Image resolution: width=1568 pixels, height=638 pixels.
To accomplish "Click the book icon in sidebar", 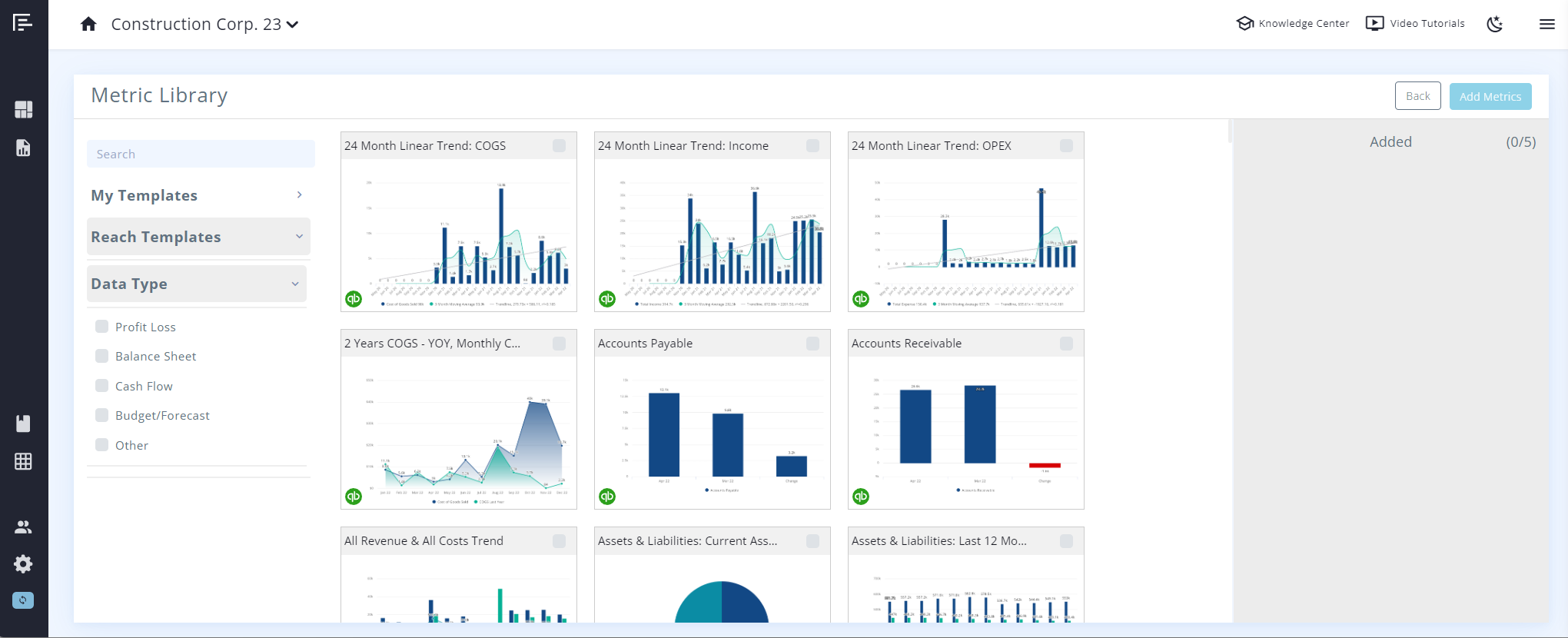I will click(23, 424).
